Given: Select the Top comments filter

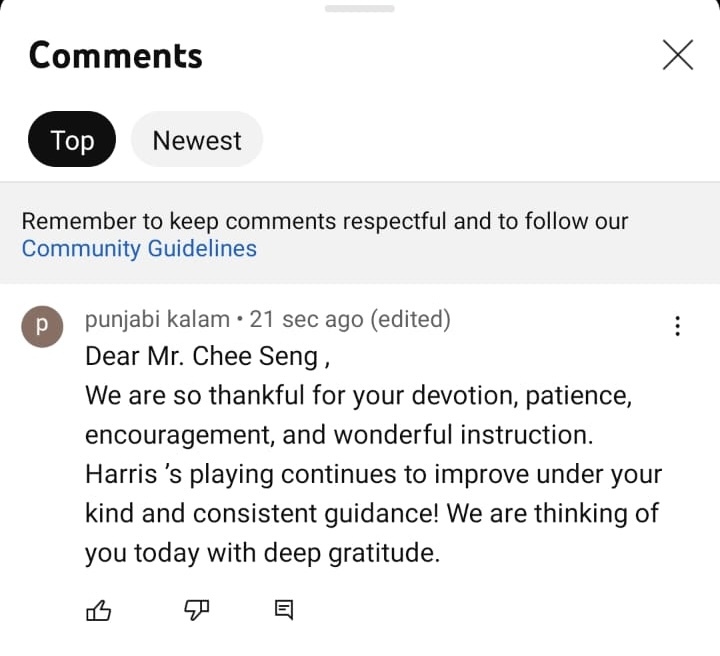Looking at the screenshot, I should (72, 140).
